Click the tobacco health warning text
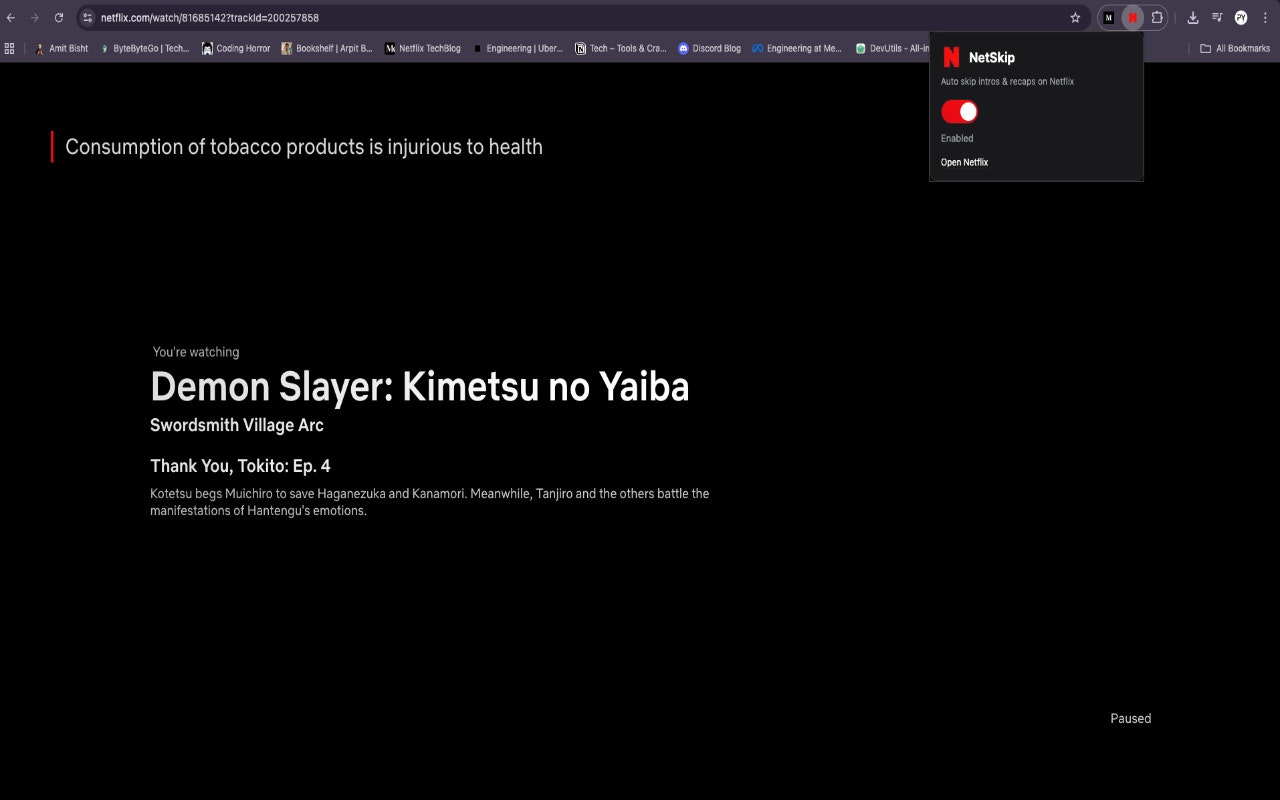 (x=304, y=147)
